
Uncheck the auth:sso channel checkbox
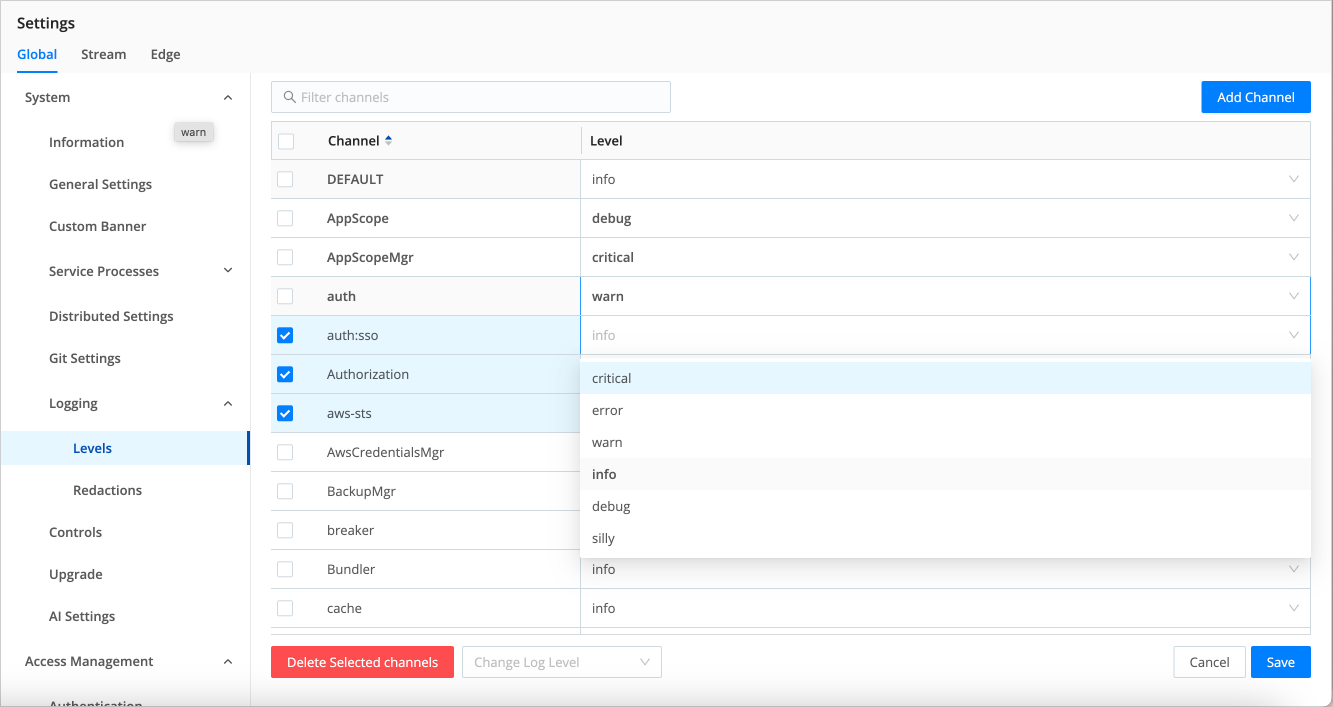[286, 335]
